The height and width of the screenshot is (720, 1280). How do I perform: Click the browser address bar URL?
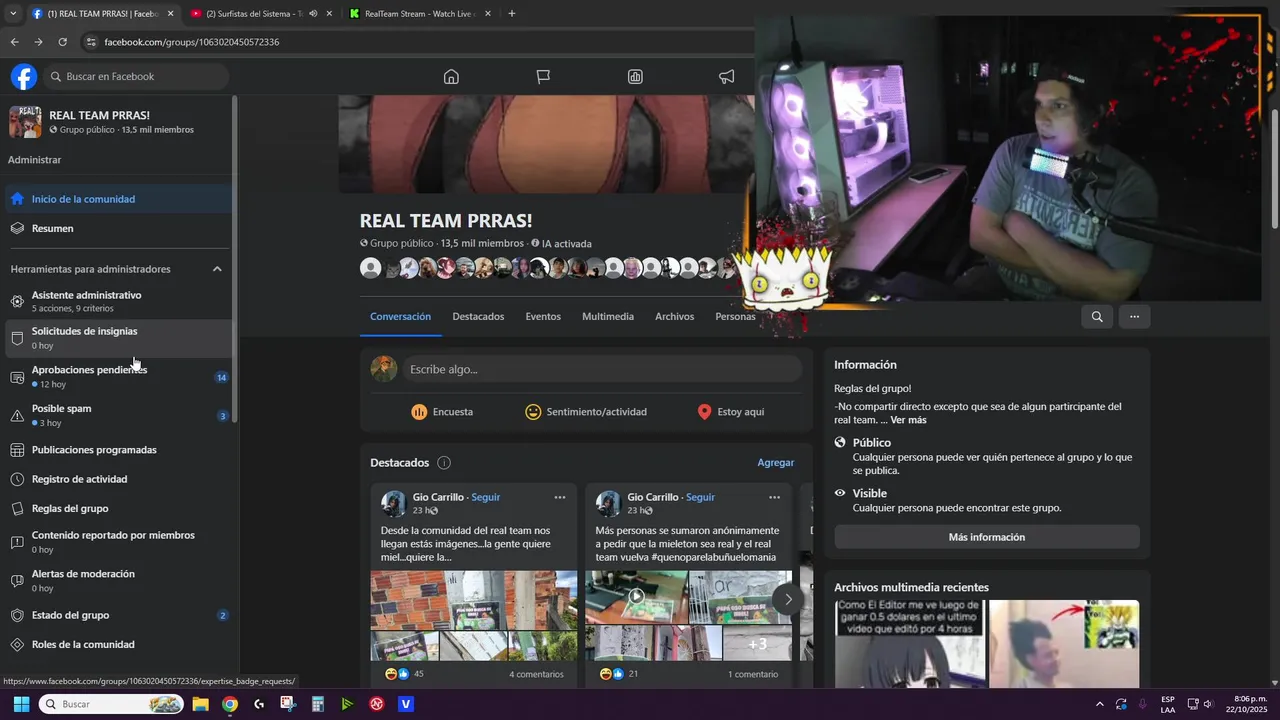point(191,42)
